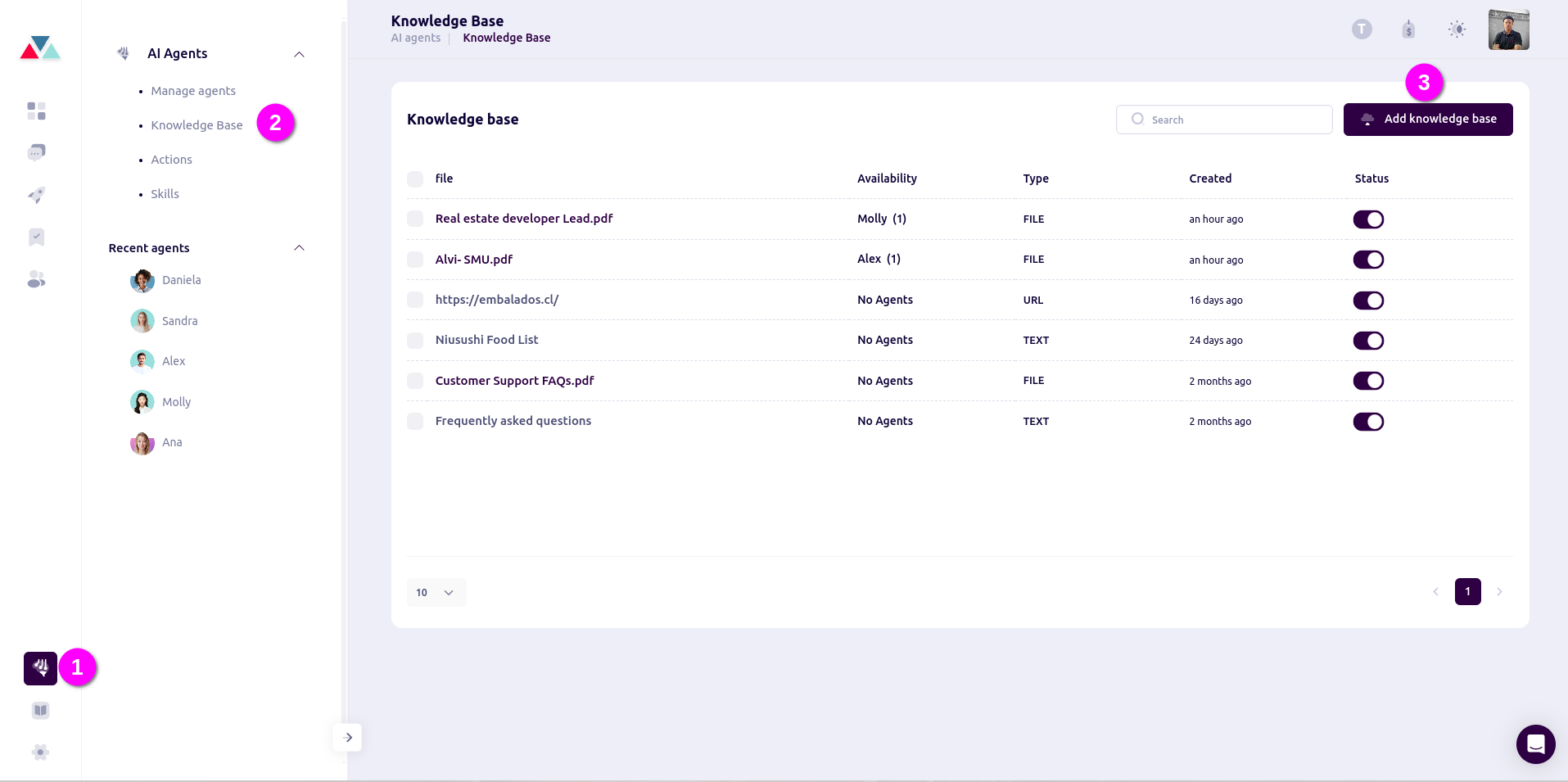Collapse the Recent agents chevron

[x=299, y=248]
